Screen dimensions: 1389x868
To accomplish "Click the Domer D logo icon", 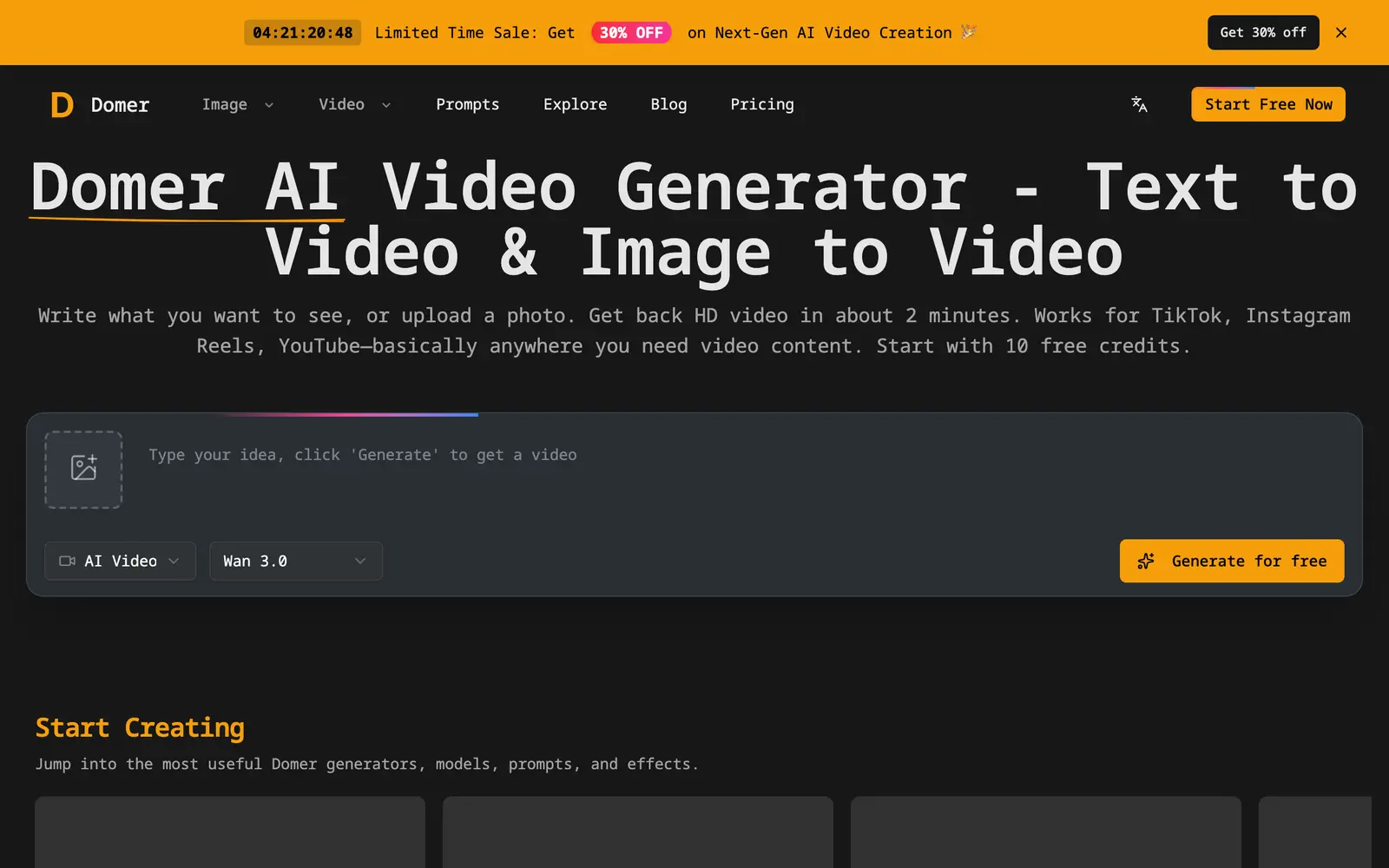I will [62, 105].
